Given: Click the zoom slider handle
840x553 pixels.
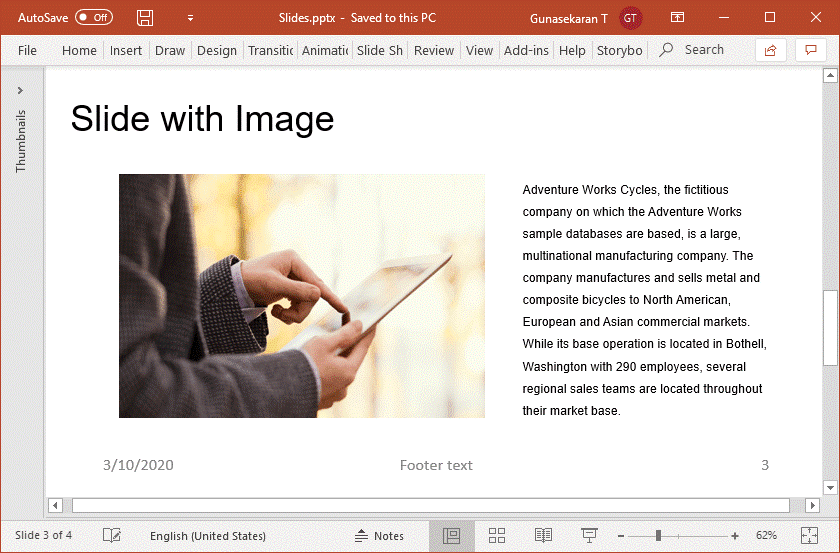Looking at the screenshot, I should click(x=657, y=536).
